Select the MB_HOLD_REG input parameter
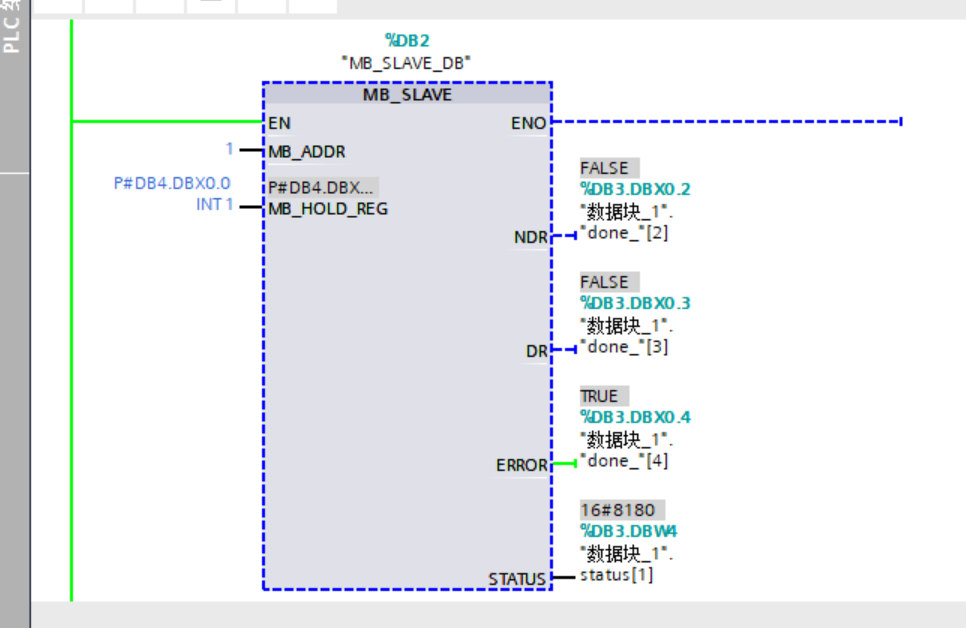Image resolution: width=966 pixels, height=628 pixels. click(327, 209)
